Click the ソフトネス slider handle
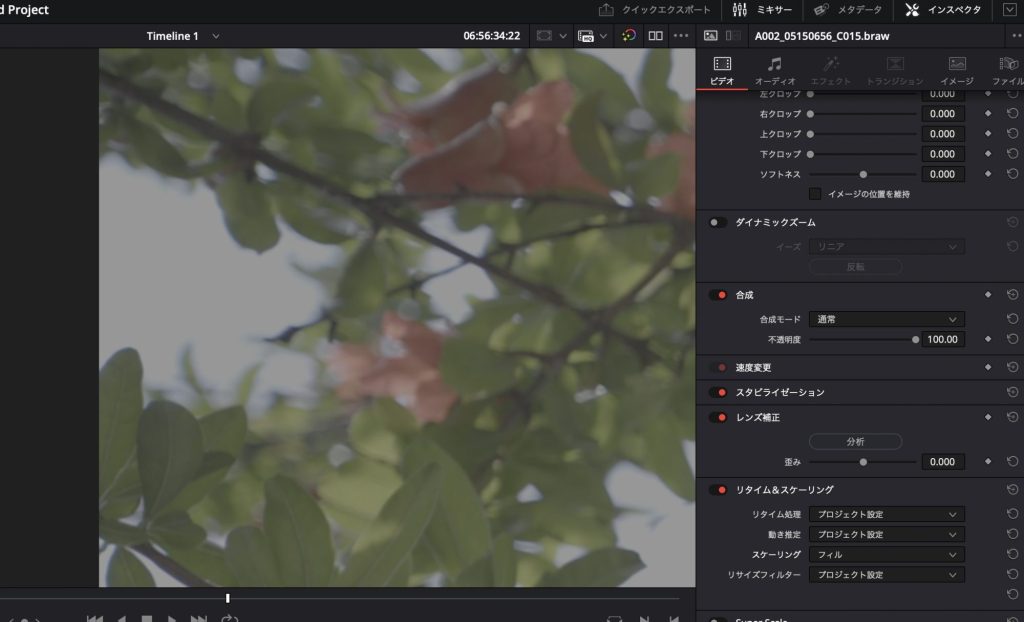Screen dimensions: 1024x622 [863, 174]
